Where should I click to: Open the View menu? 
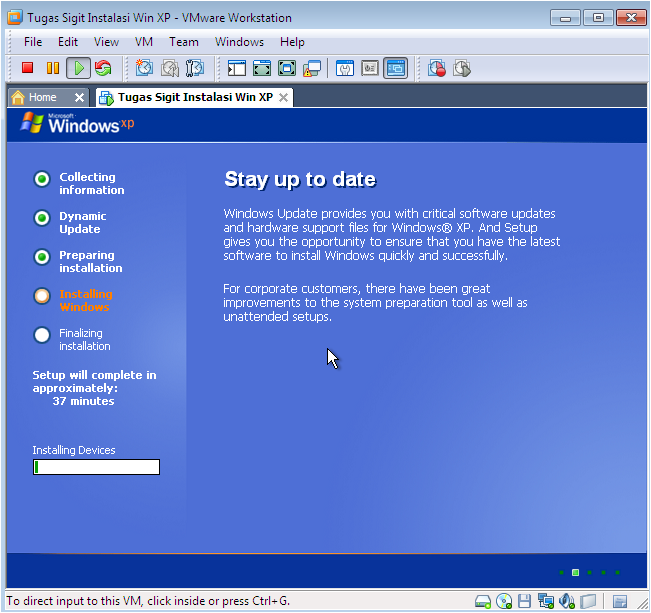106,42
